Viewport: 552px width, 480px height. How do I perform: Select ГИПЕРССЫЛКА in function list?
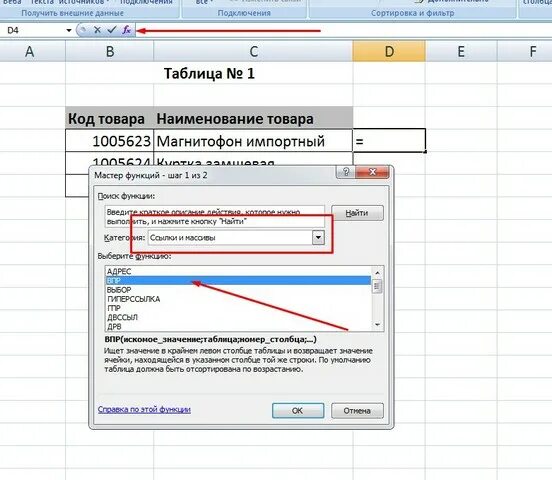[x=238, y=299]
